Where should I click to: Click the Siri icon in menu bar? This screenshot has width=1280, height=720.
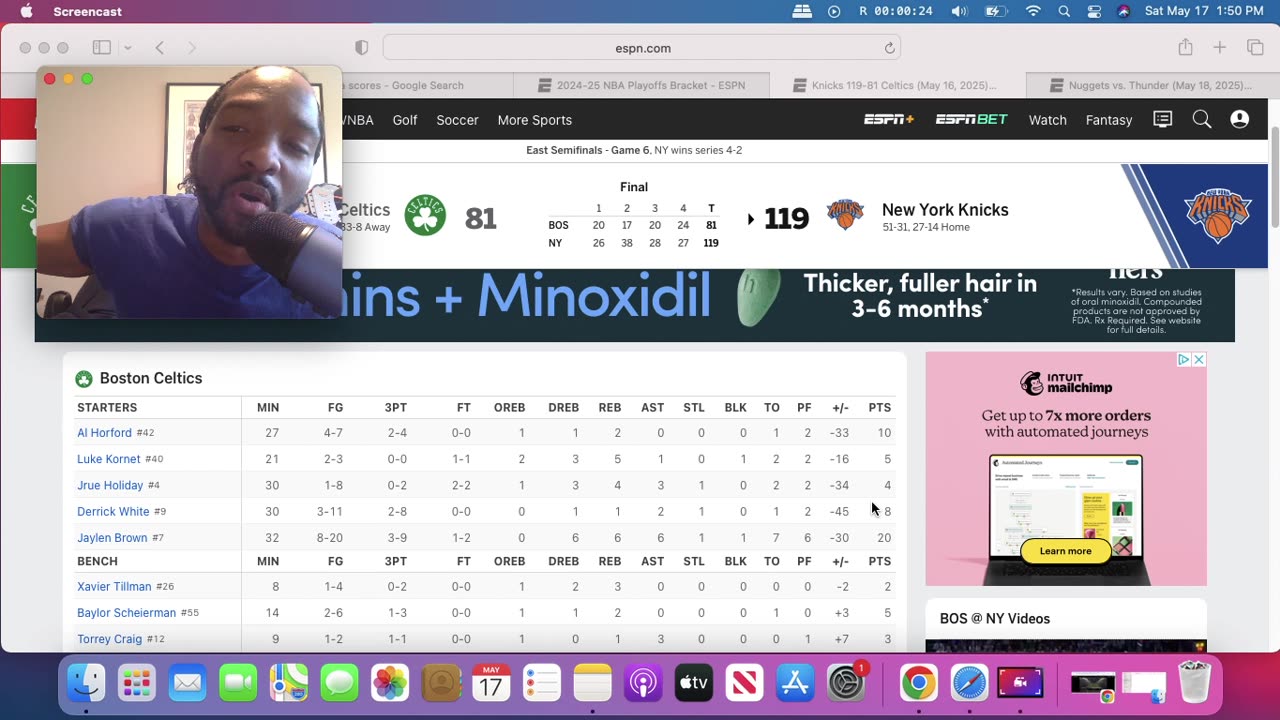(x=1123, y=11)
